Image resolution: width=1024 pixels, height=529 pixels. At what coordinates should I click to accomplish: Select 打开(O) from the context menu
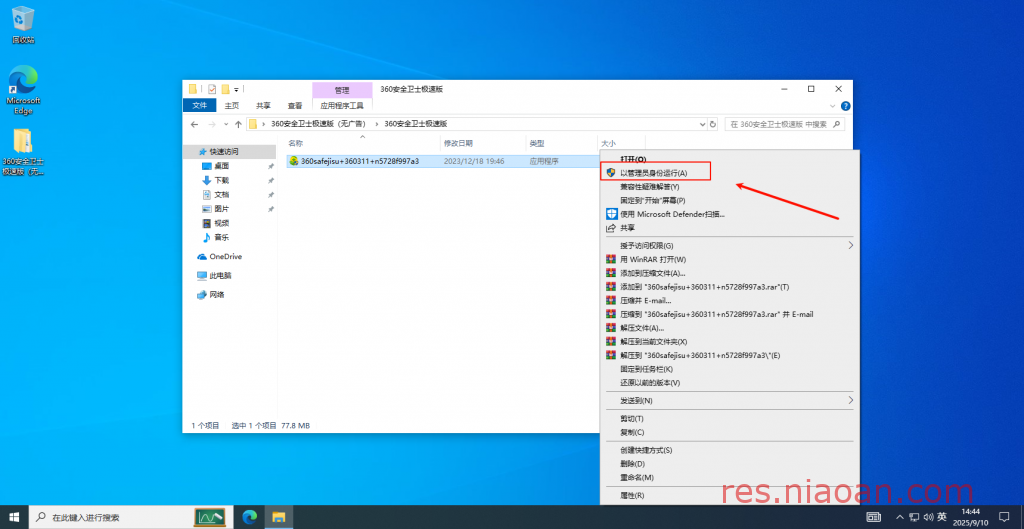(x=633, y=159)
